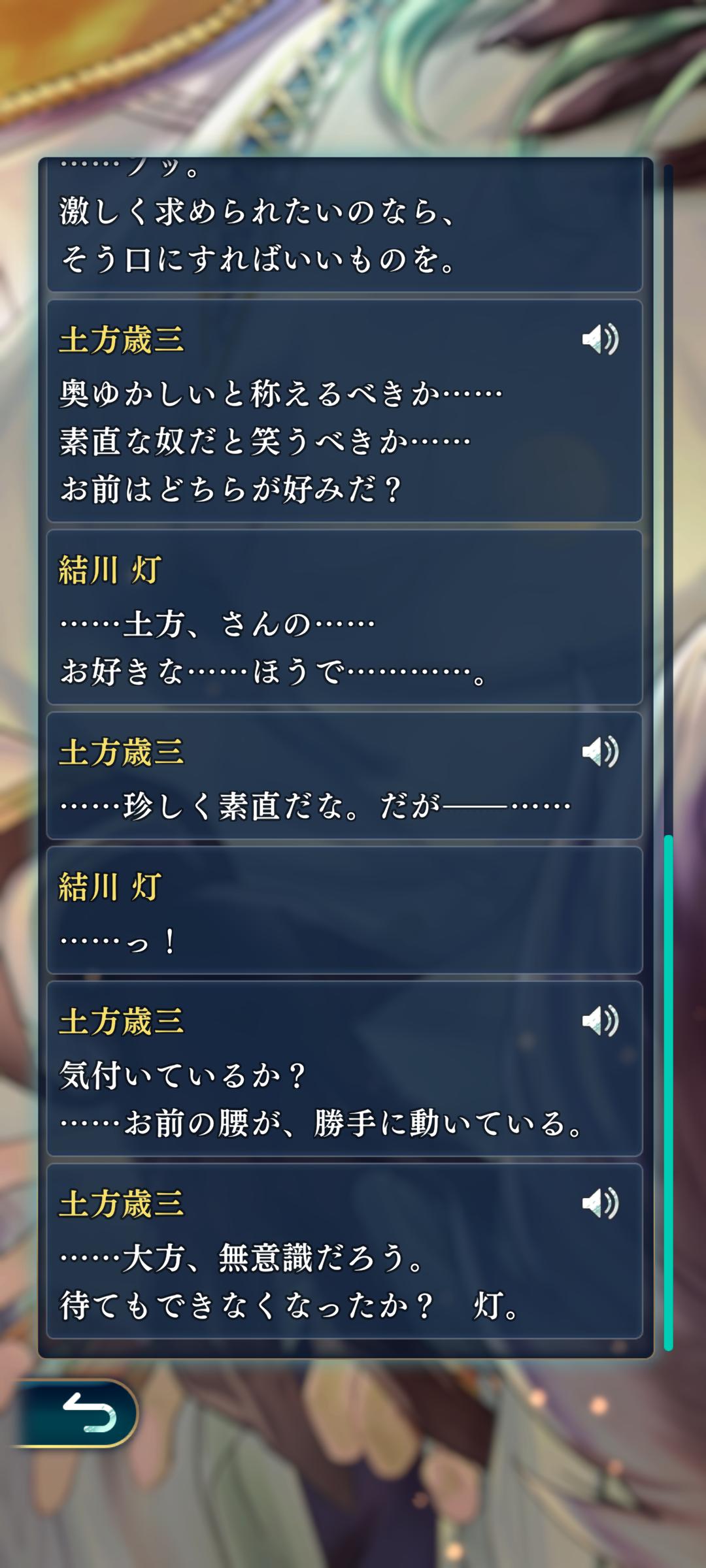Click the 土方歳三 name above 奥ゆかしい entry
The height and width of the screenshot is (1568, 706).
pos(122,340)
